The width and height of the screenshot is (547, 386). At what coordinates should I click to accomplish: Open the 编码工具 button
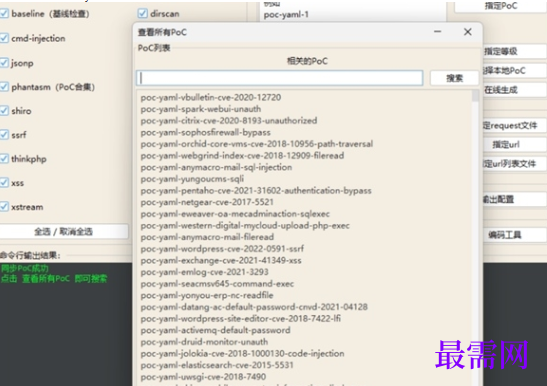[515, 235]
